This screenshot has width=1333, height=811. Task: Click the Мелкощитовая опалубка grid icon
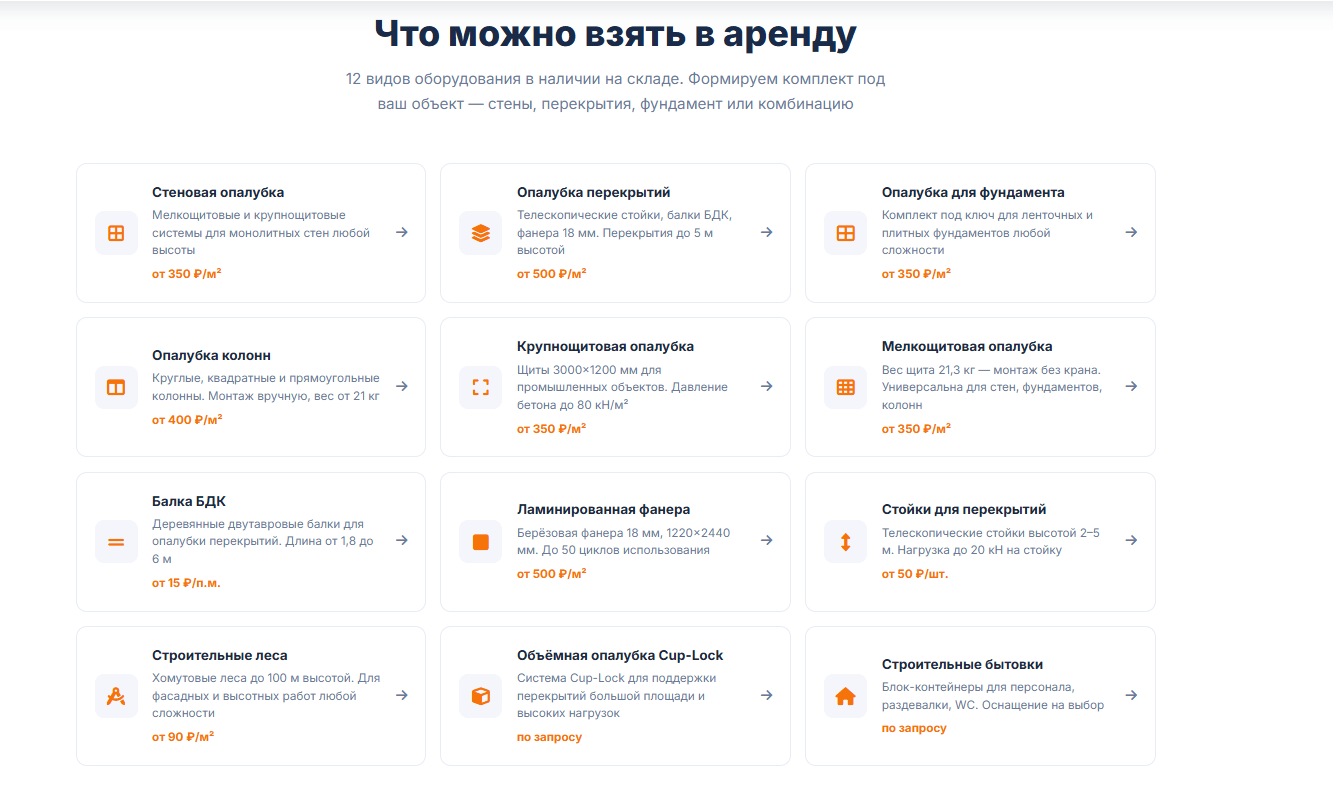pos(846,387)
